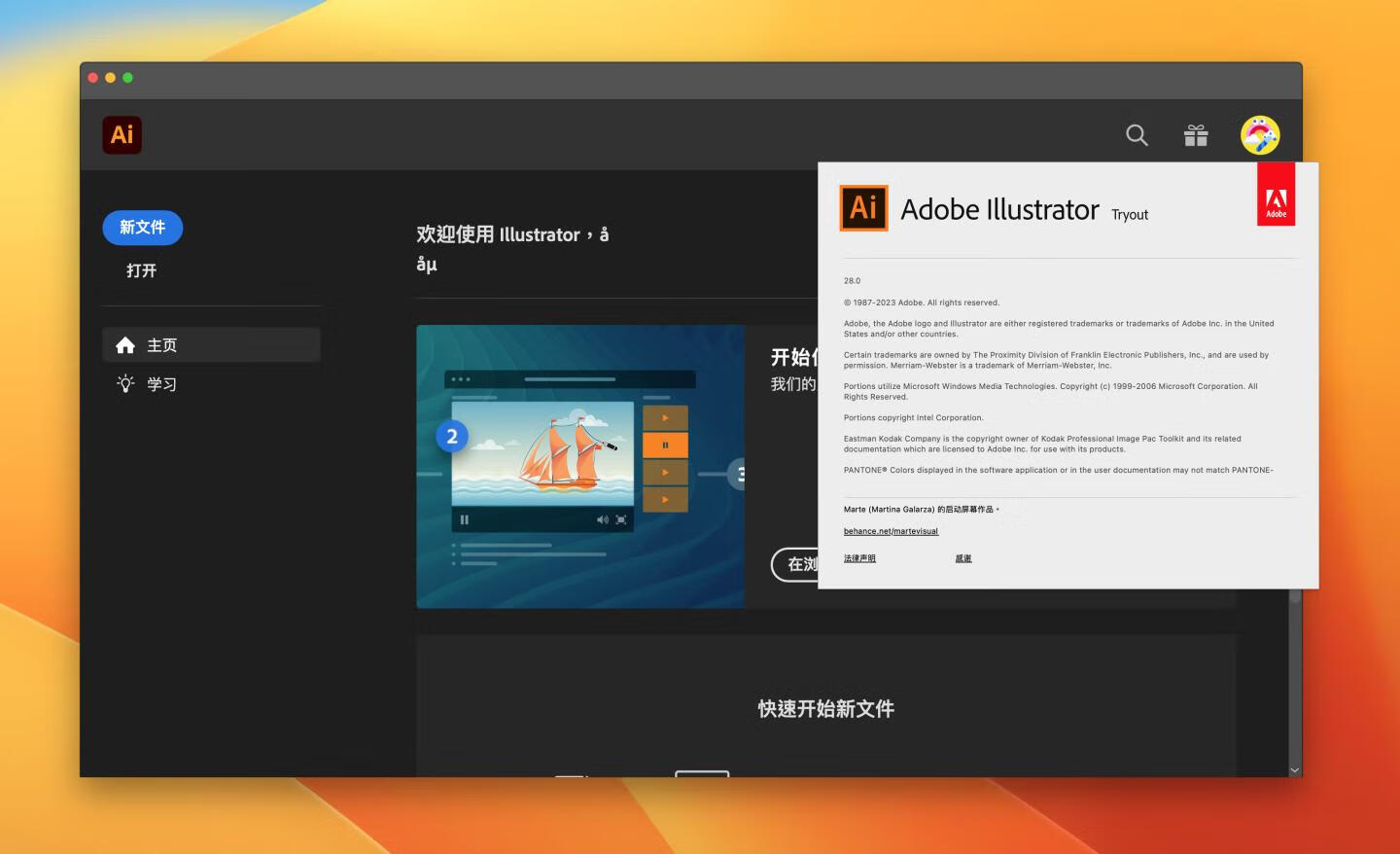This screenshot has width=1400, height=854.
Task: Click the version text 28.0
Action: point(852,281)
